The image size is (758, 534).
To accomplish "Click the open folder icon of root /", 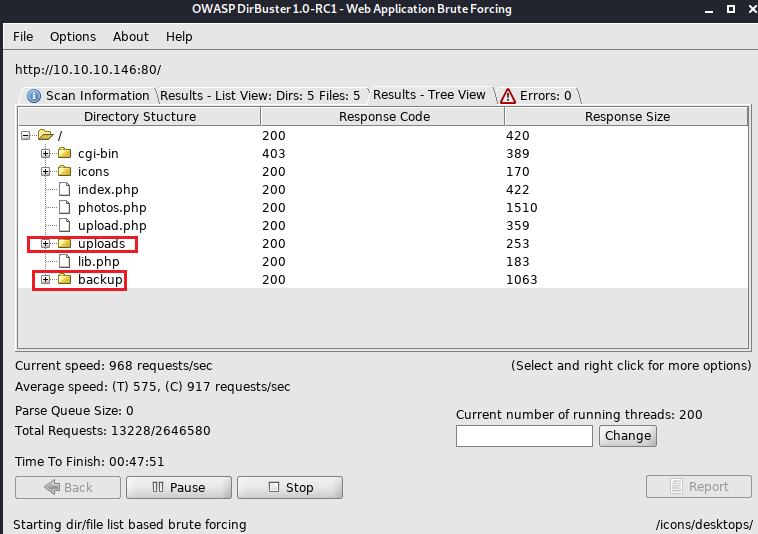I will click(45, 135).
